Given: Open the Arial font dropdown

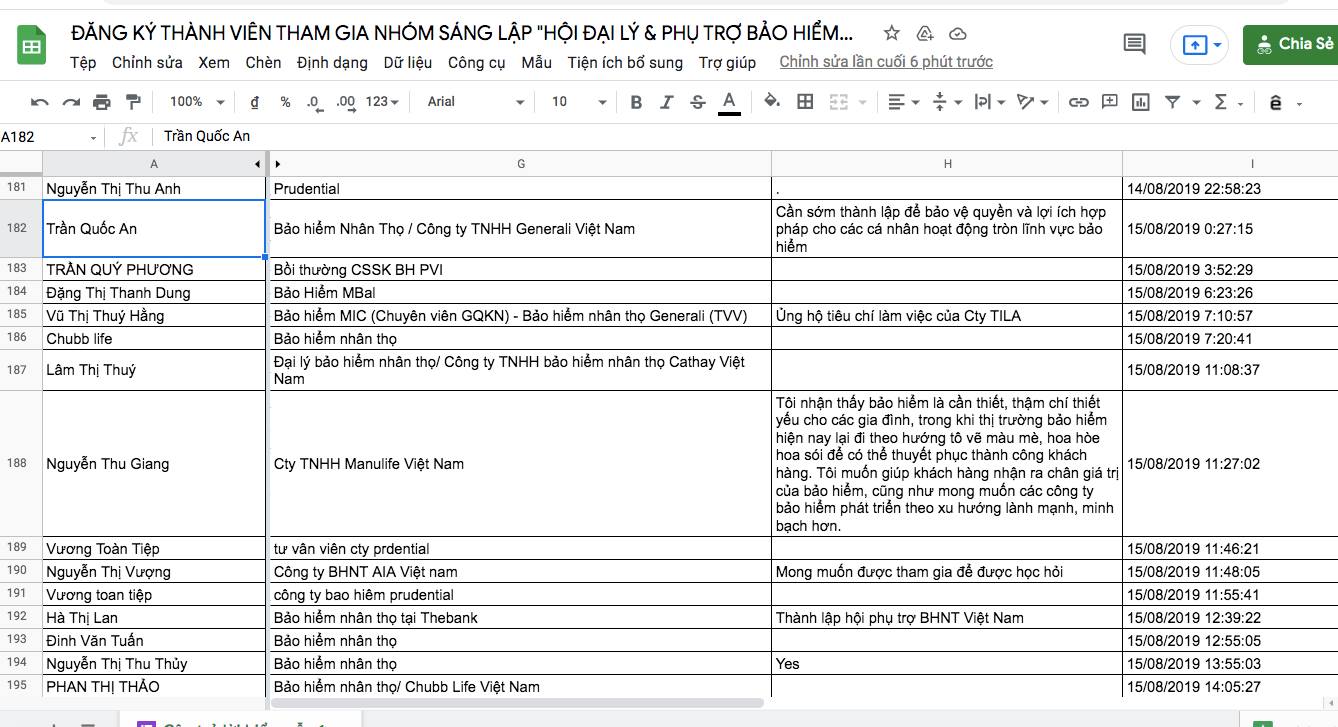Looking at the screenshot, I should coord(475,102).
